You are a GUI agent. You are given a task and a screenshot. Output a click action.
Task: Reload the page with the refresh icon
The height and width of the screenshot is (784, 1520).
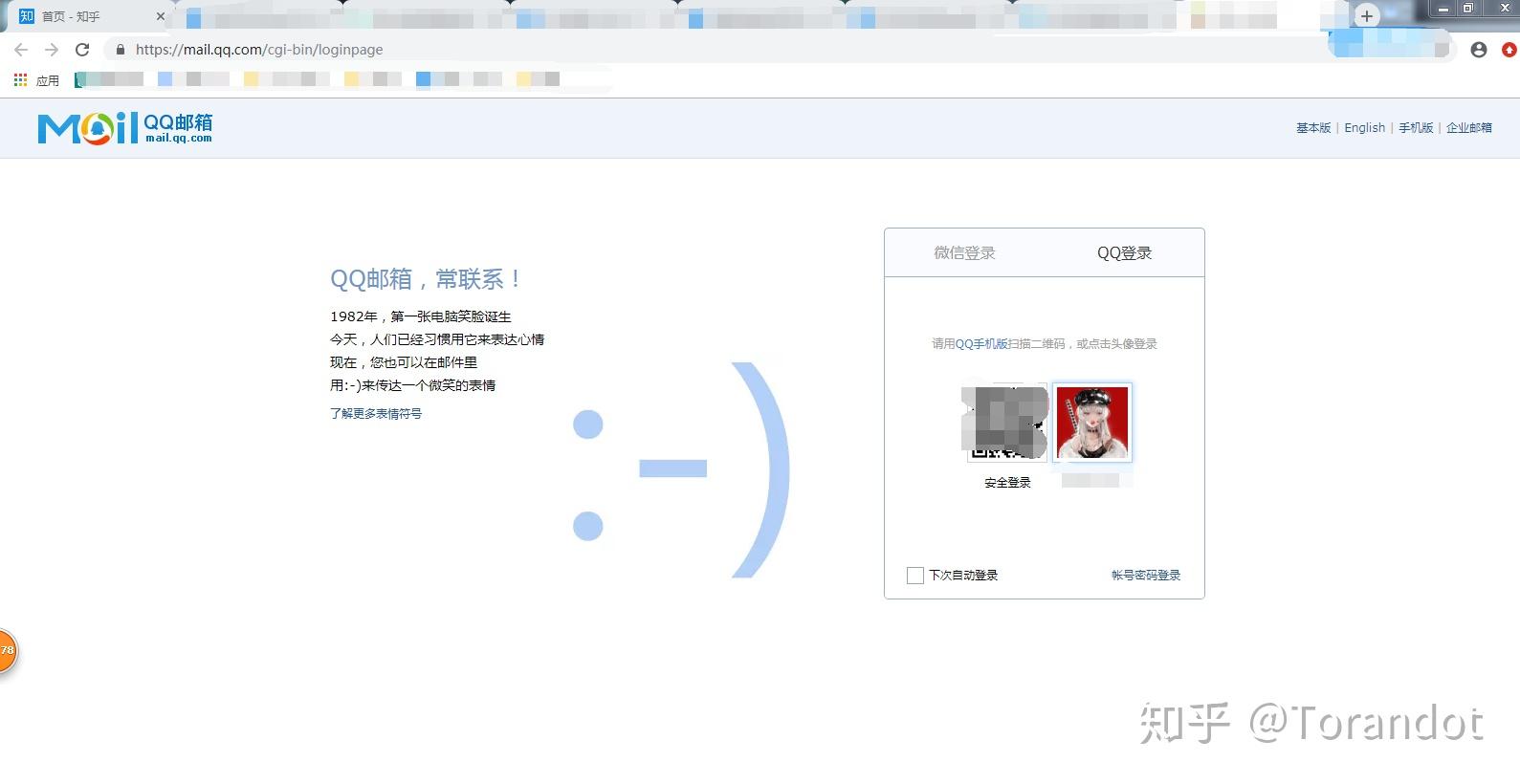(x=82, y=50)
